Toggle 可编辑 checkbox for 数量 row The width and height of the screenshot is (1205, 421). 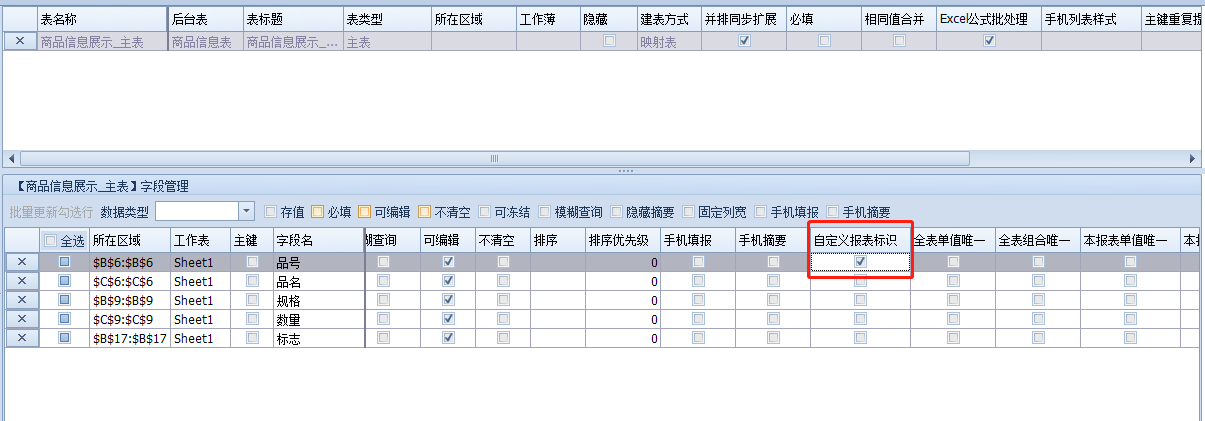pyautogui.click(x=448, y=319)
